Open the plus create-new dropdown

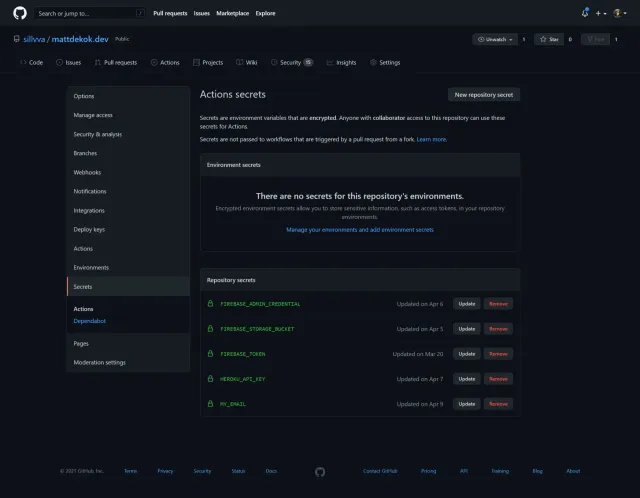click(x=601, y=13)
